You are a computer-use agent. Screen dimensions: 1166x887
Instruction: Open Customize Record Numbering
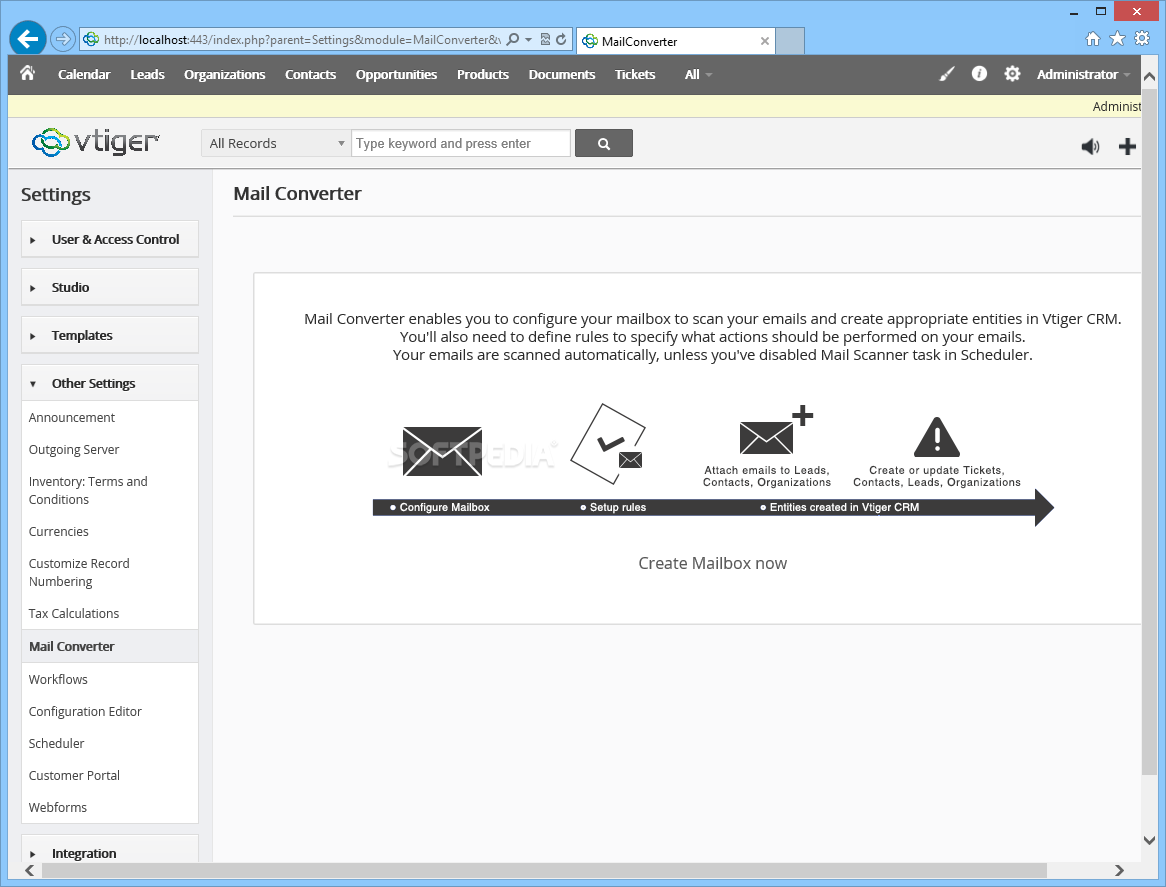[79, 572]
